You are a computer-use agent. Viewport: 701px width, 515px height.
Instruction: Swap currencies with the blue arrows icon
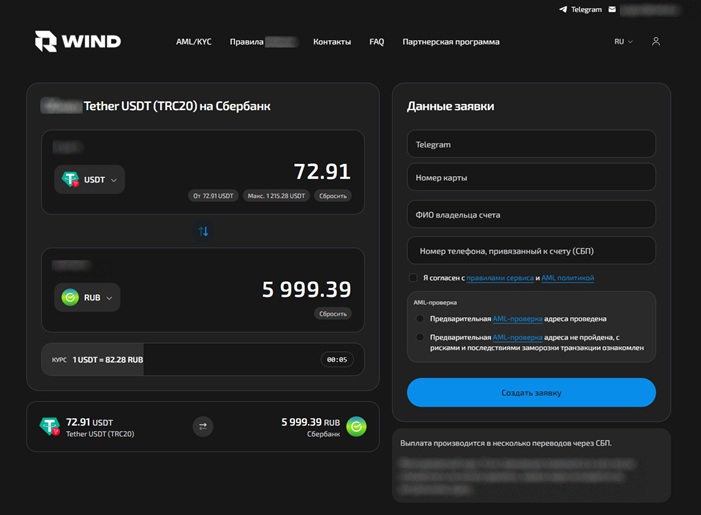point(203,231)
